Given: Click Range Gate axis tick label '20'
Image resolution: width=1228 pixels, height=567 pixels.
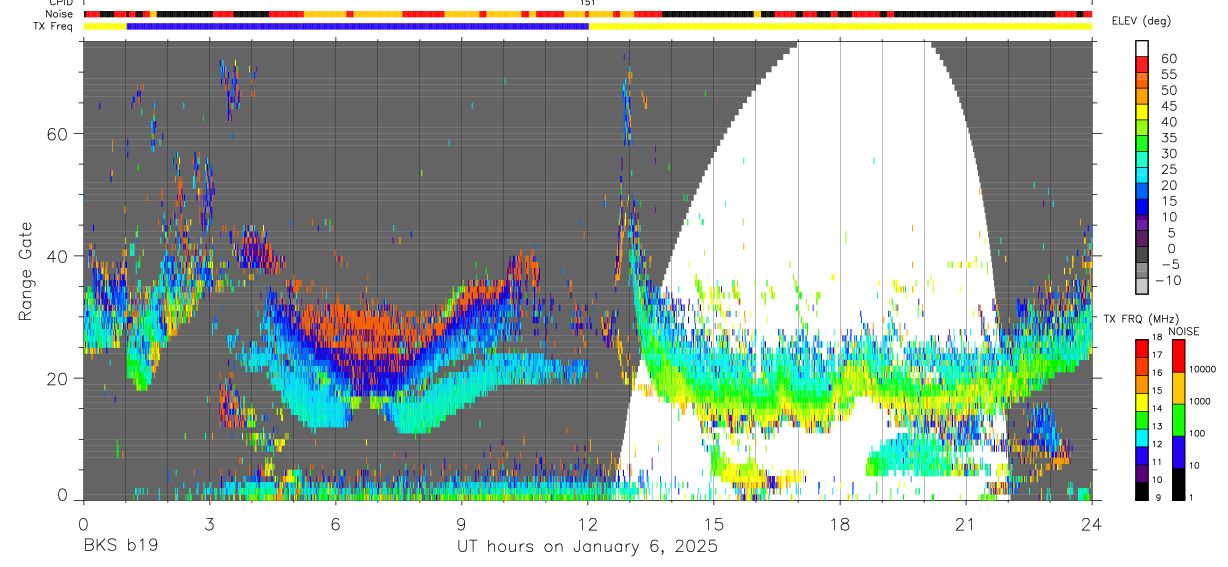Looking at the screenshot, I should [59, 378].
